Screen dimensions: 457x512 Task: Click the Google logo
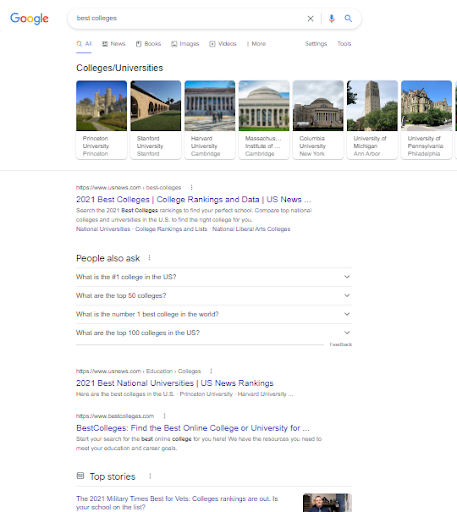tap(29, 19)
